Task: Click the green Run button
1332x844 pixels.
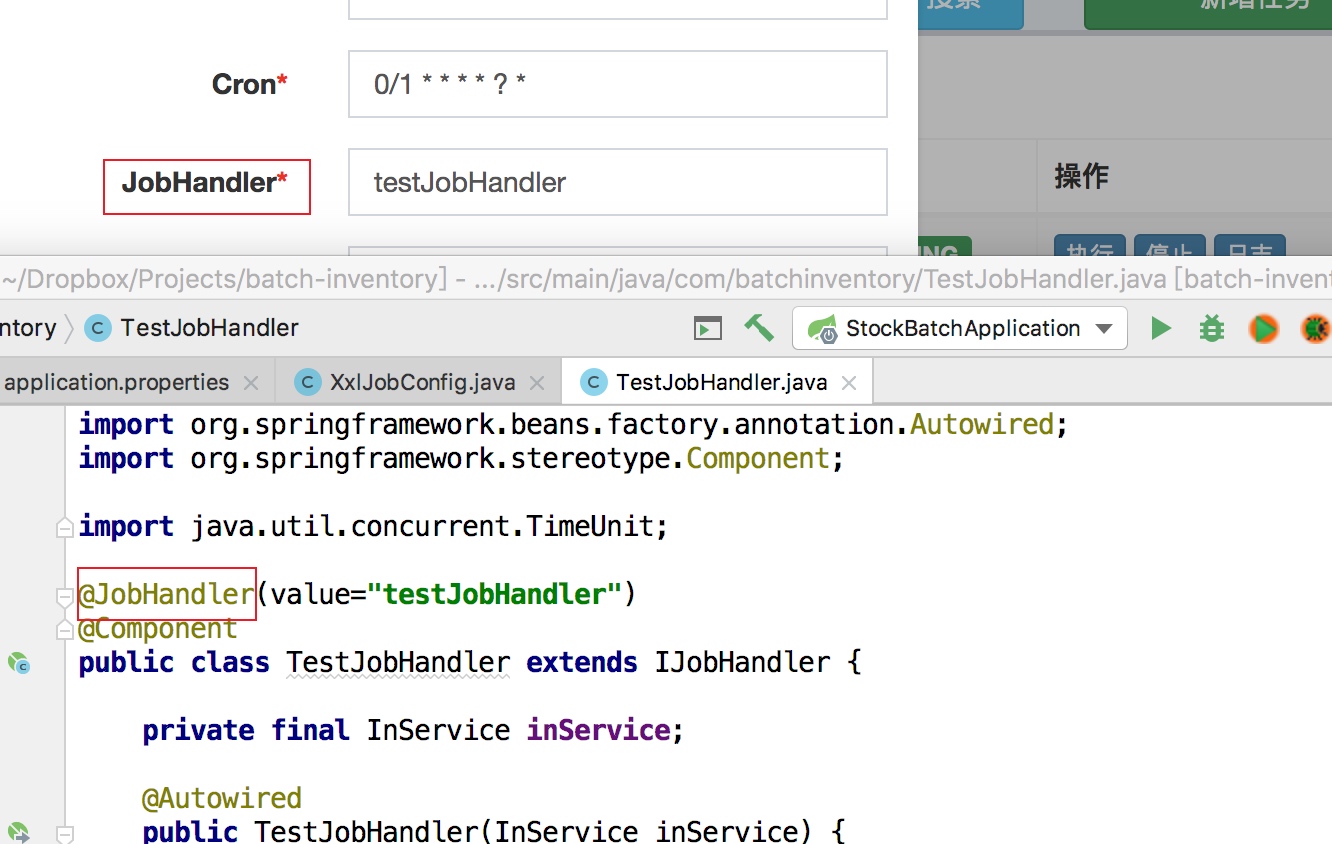Action: (x=1161, y=328)
